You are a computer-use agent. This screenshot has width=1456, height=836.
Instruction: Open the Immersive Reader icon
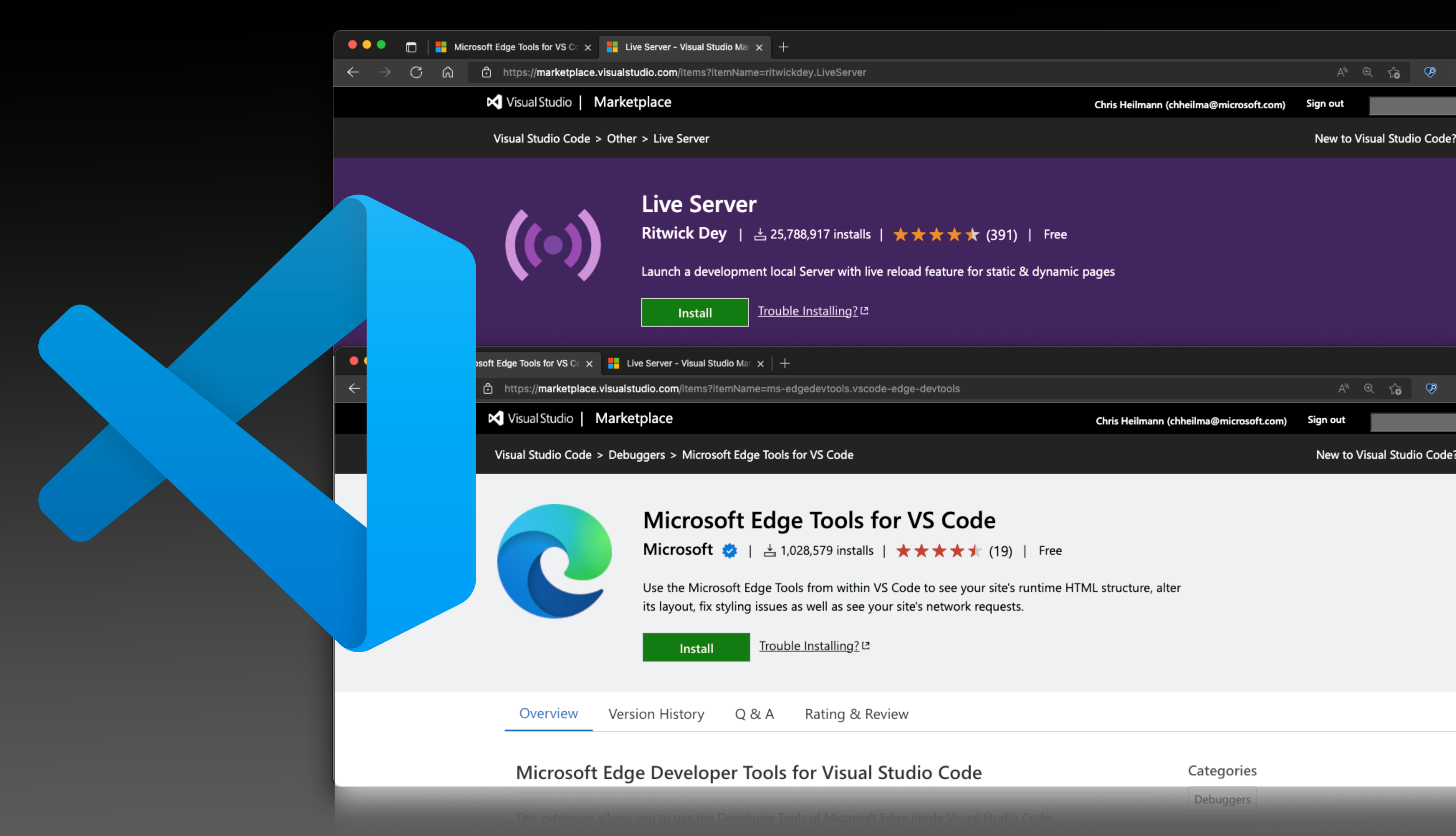pos(1342,72)
